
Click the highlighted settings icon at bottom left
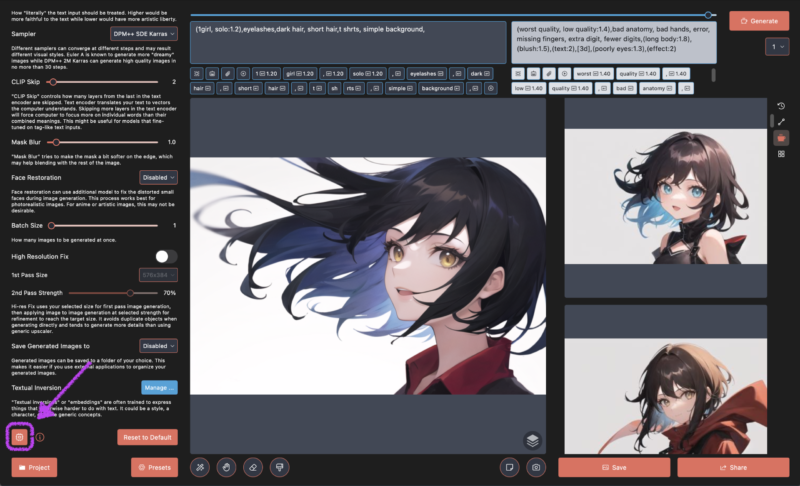19,437
